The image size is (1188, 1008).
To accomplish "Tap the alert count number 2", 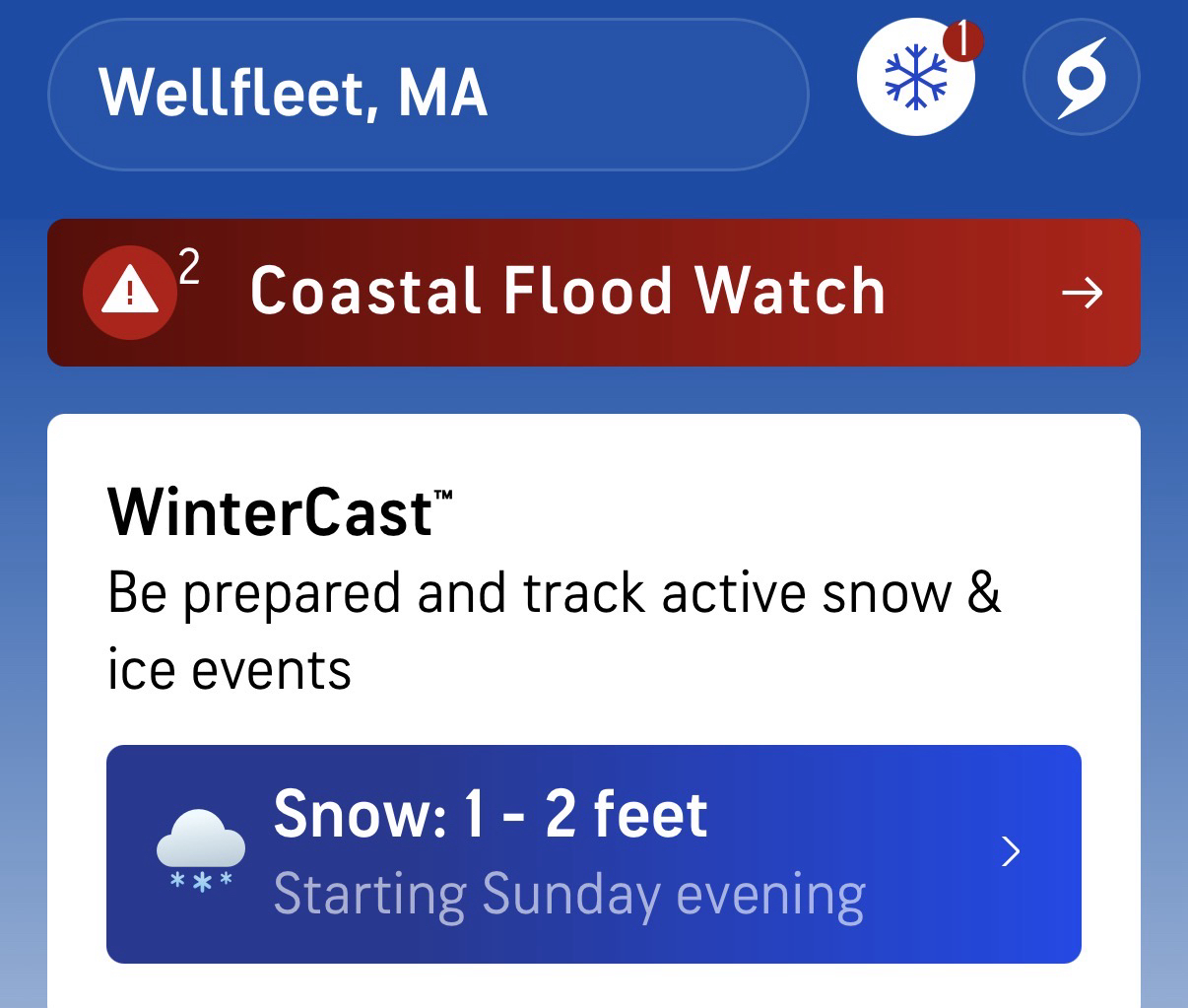I will tap(189, 267).
